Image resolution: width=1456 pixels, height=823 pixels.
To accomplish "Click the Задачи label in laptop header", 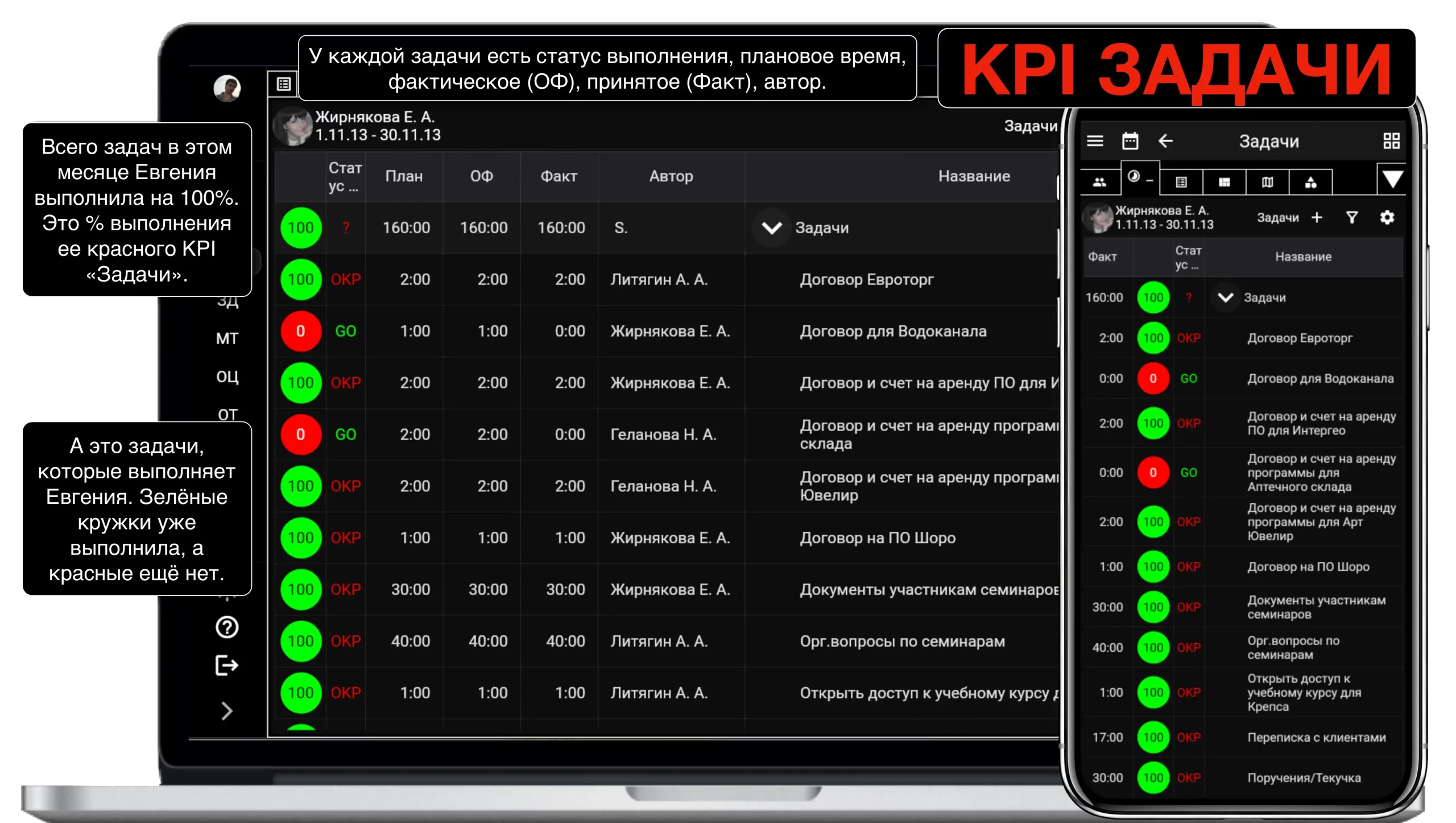I will 1030,126.
